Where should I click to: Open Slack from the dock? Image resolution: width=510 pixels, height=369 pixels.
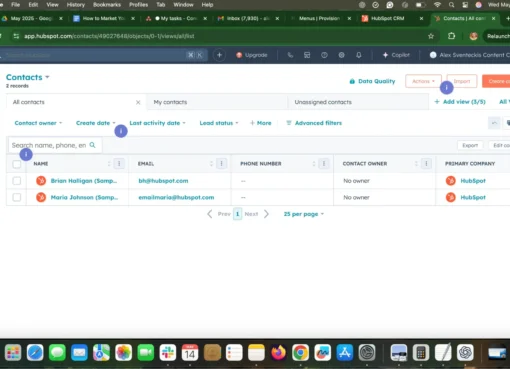point(168,352)
